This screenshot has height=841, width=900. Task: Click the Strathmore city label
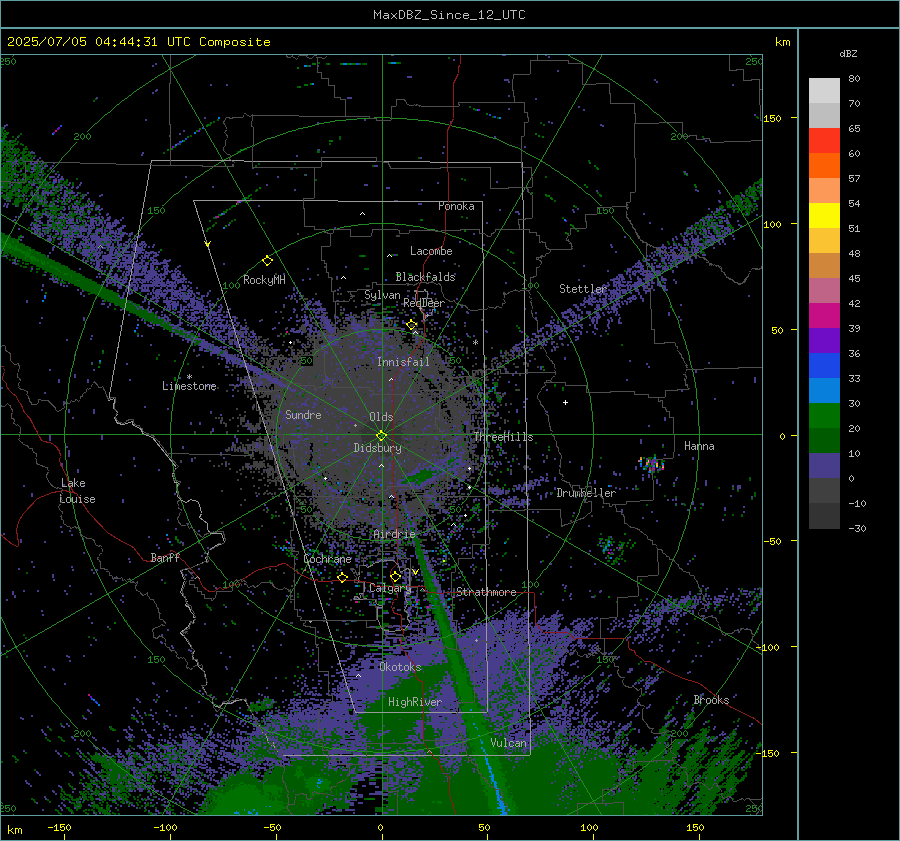point(486,592)
